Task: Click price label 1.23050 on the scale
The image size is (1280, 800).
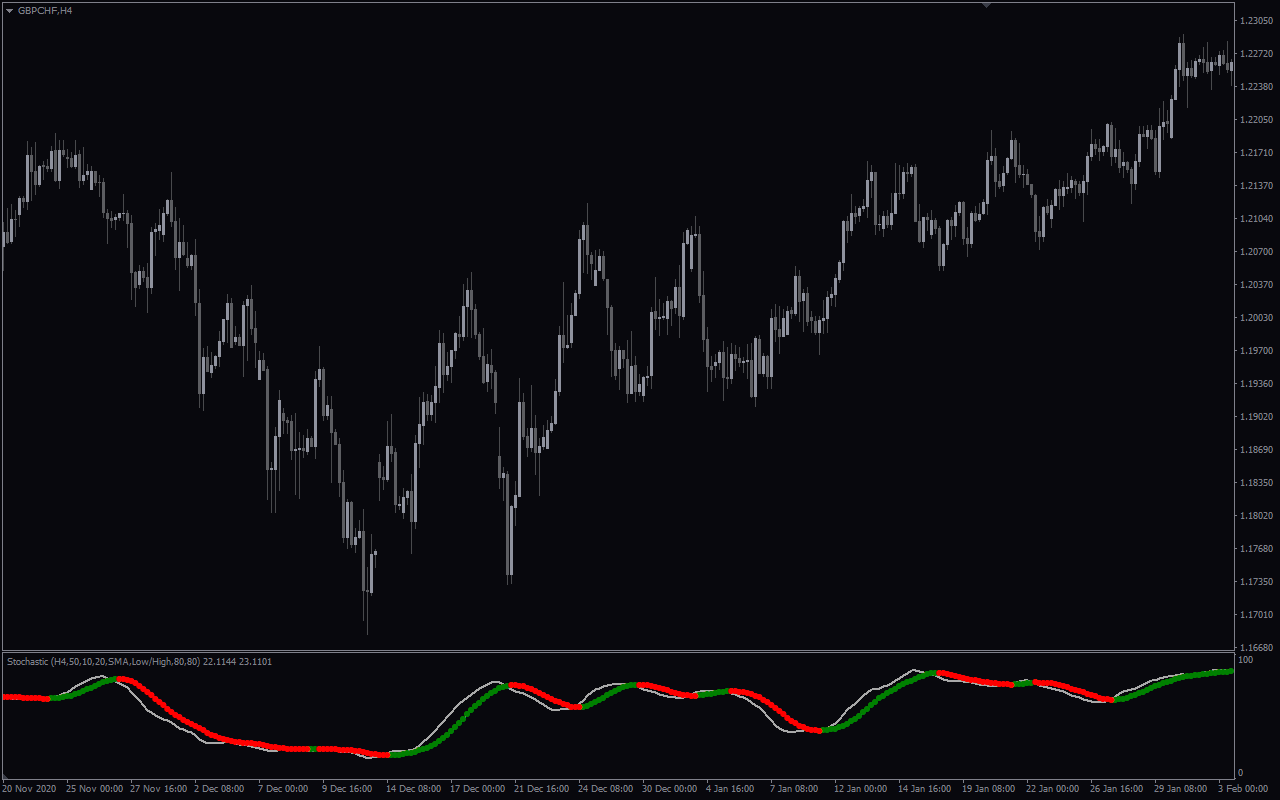Action: click(x=1256, y=20)
